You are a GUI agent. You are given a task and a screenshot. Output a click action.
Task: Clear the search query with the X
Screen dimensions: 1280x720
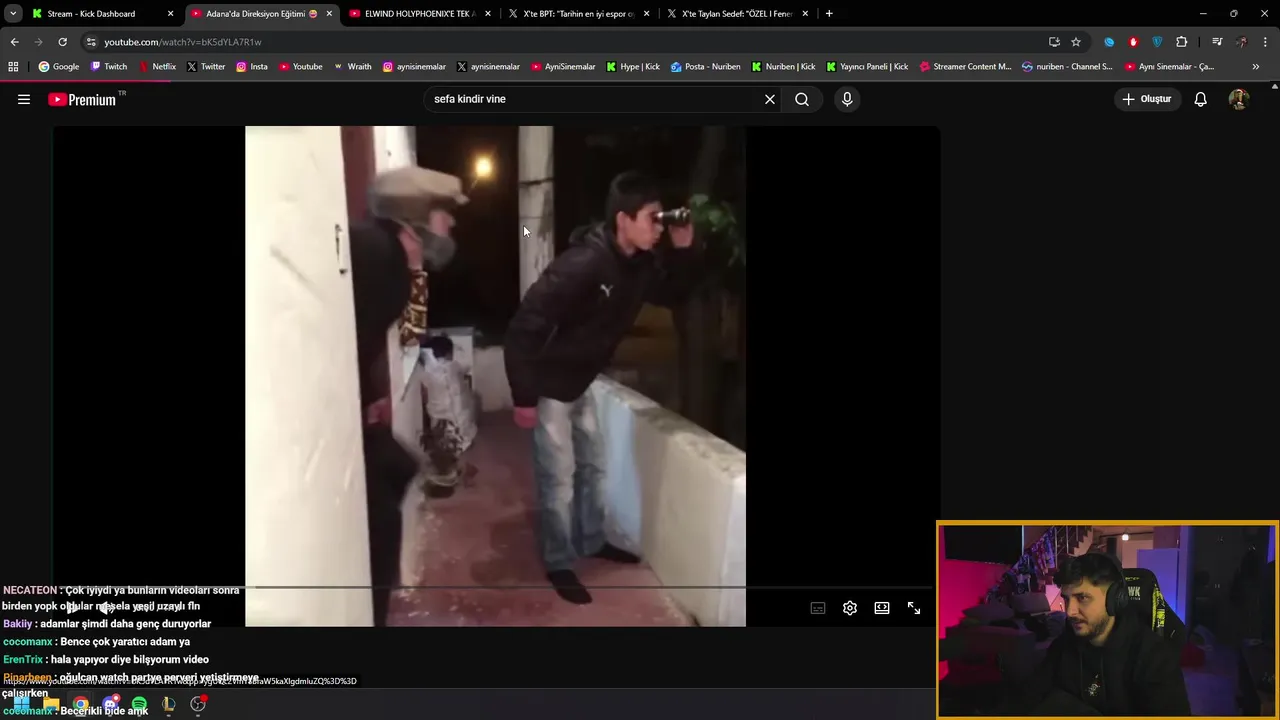point(770,99)
